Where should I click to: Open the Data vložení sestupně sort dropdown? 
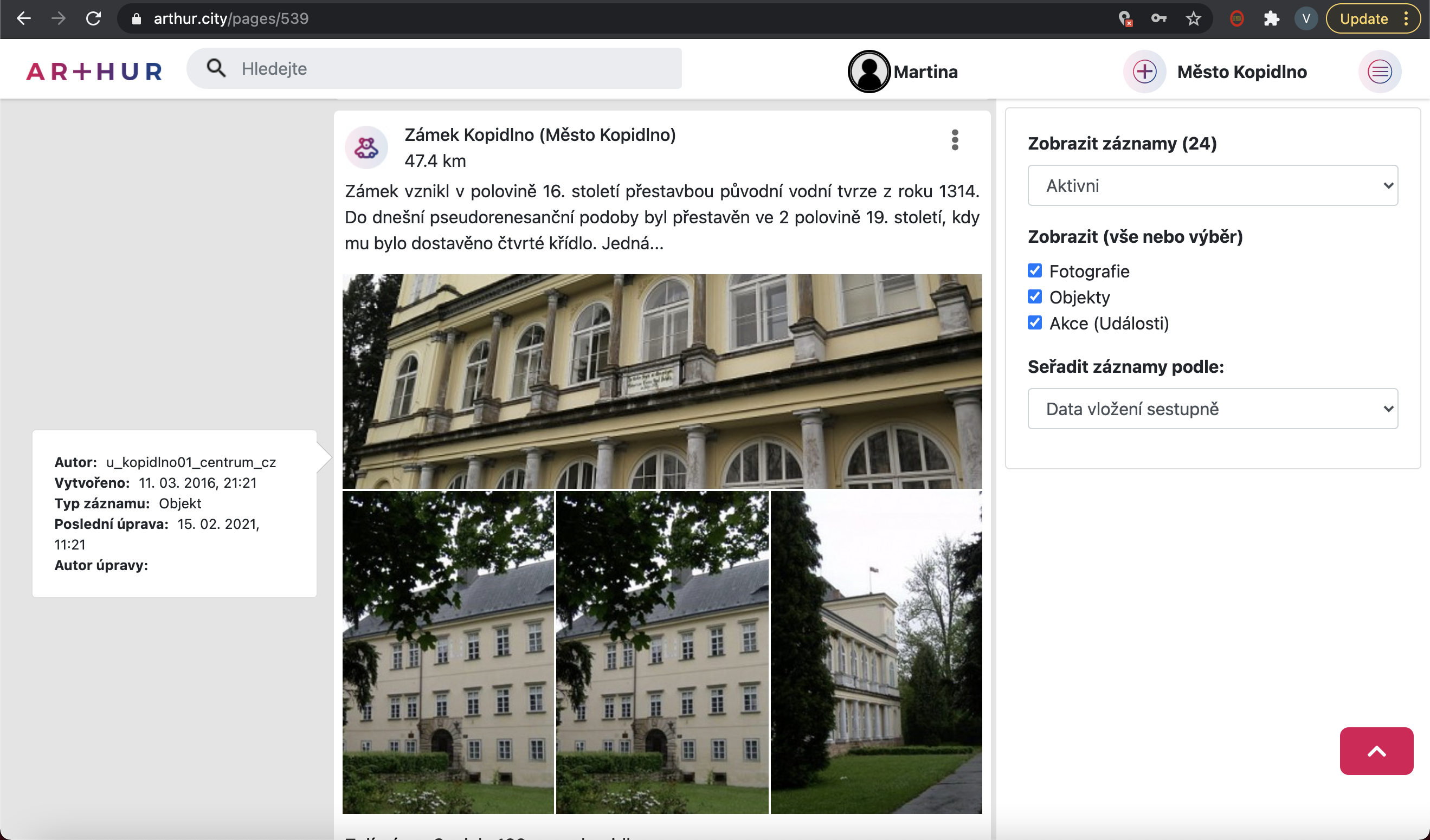1213,409
